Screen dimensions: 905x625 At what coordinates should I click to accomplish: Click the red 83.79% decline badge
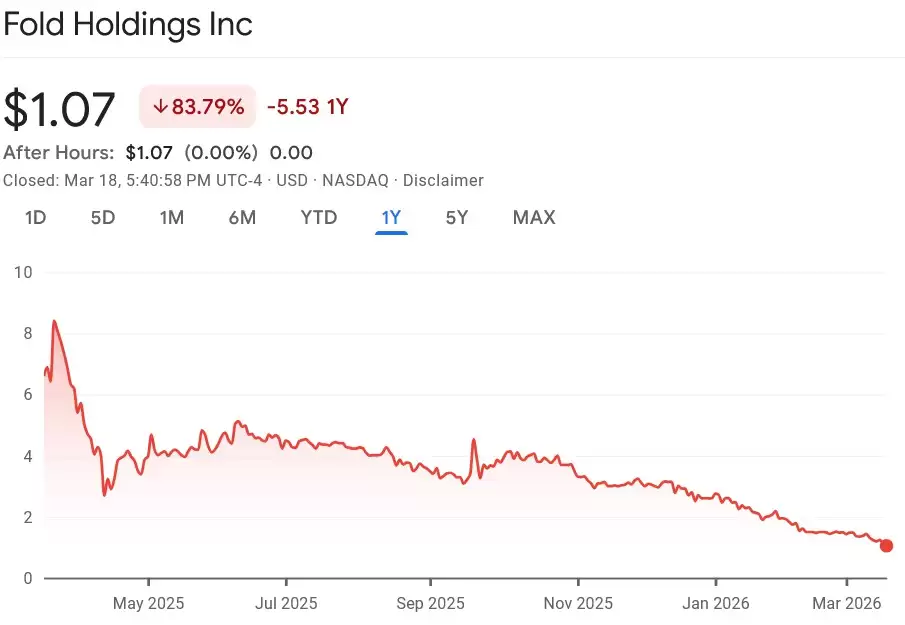click(197, 106)
